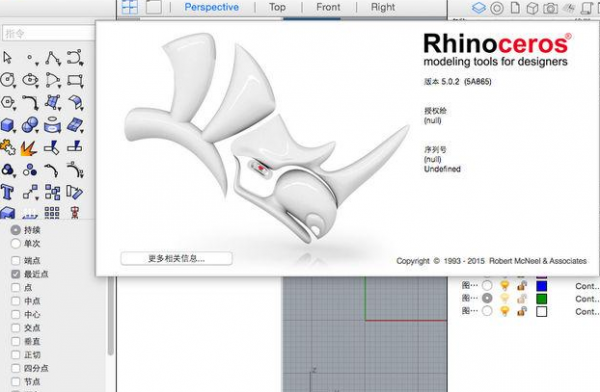Open the blue layer color swatch
This screenshot has width=600, height=392.
coord(541,286)
